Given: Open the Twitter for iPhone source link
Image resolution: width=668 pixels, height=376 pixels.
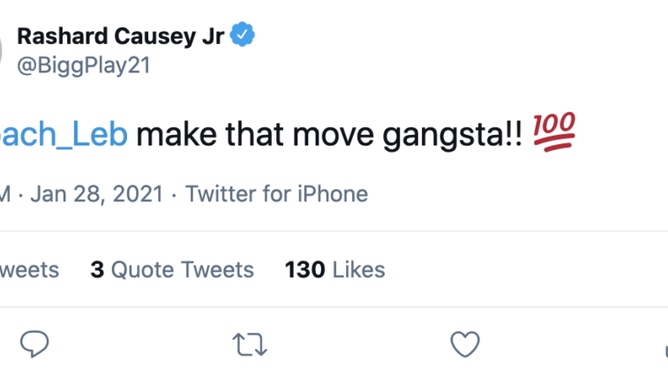Looking at the screenshot, I should coord(276,194).
